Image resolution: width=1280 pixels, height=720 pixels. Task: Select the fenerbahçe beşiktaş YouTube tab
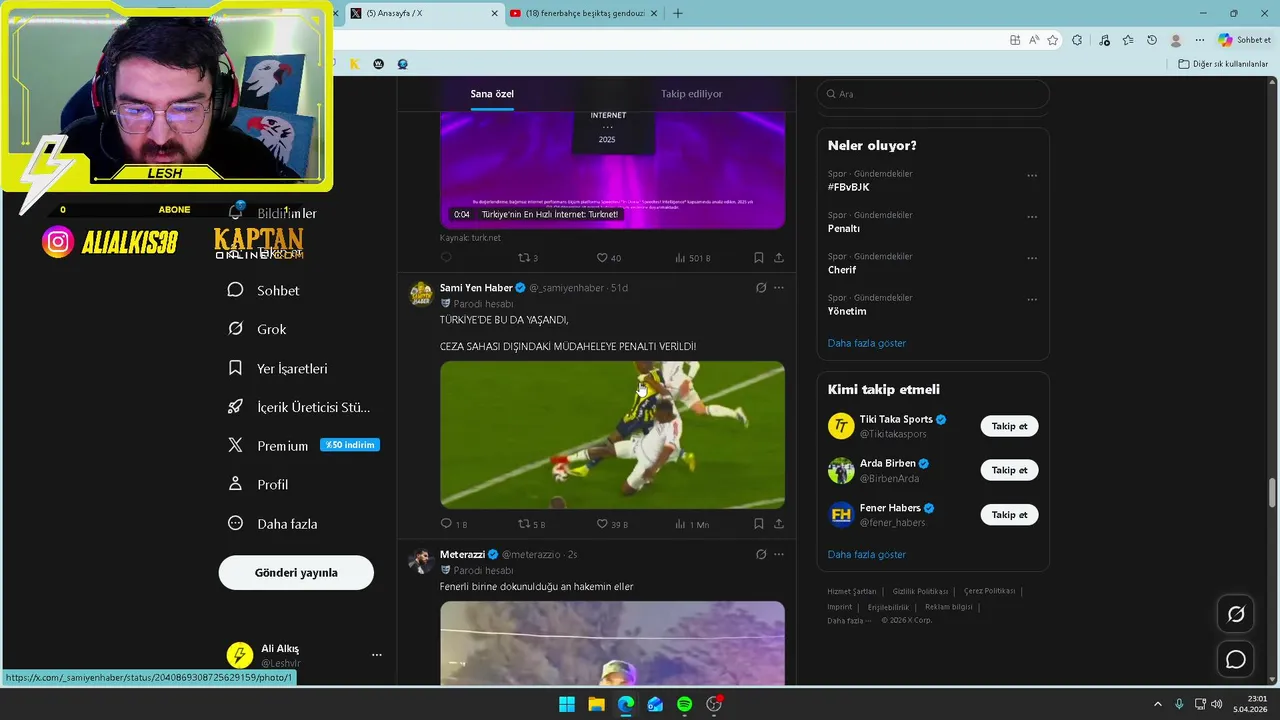[x=583, y=13]
